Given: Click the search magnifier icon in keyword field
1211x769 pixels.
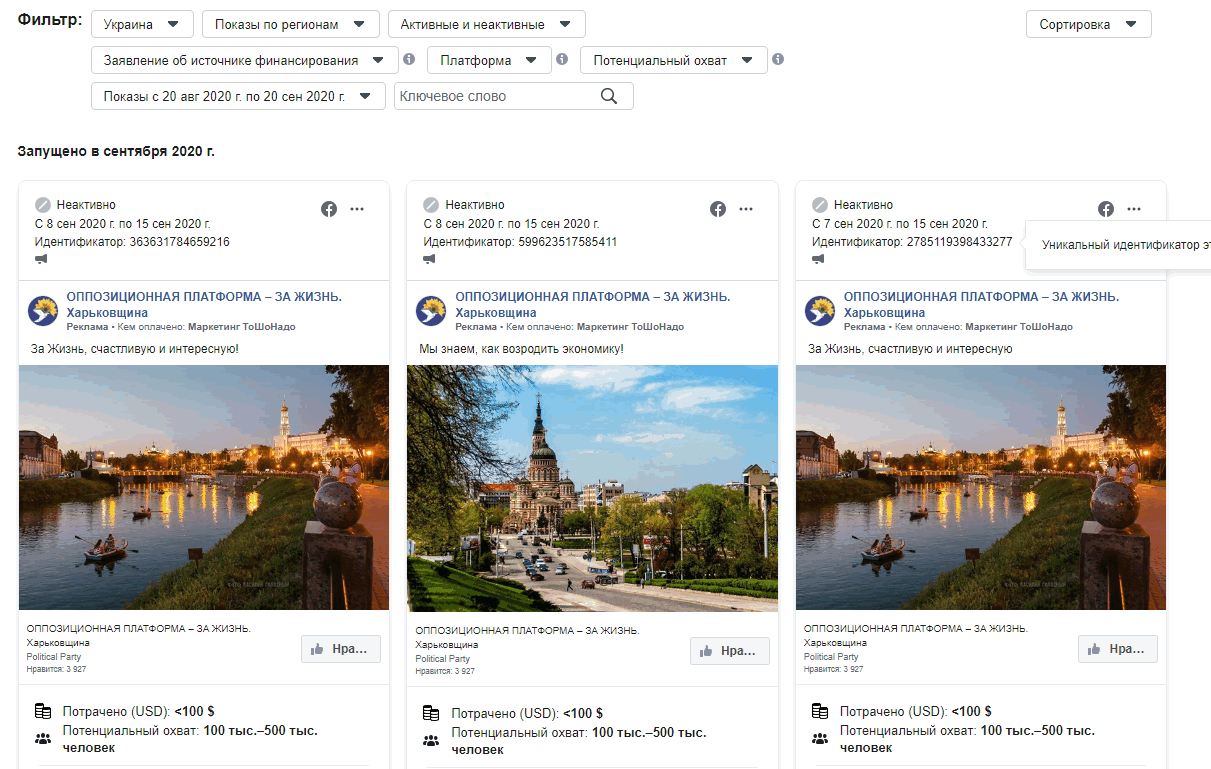Looking at the screenshot, I should (x=609, y=96).
